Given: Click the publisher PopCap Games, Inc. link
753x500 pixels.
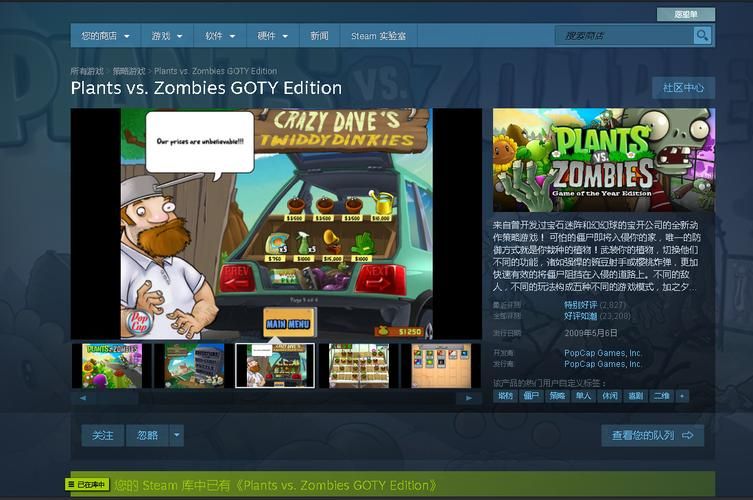Looking at the screenshot, I should coord(603,364).
